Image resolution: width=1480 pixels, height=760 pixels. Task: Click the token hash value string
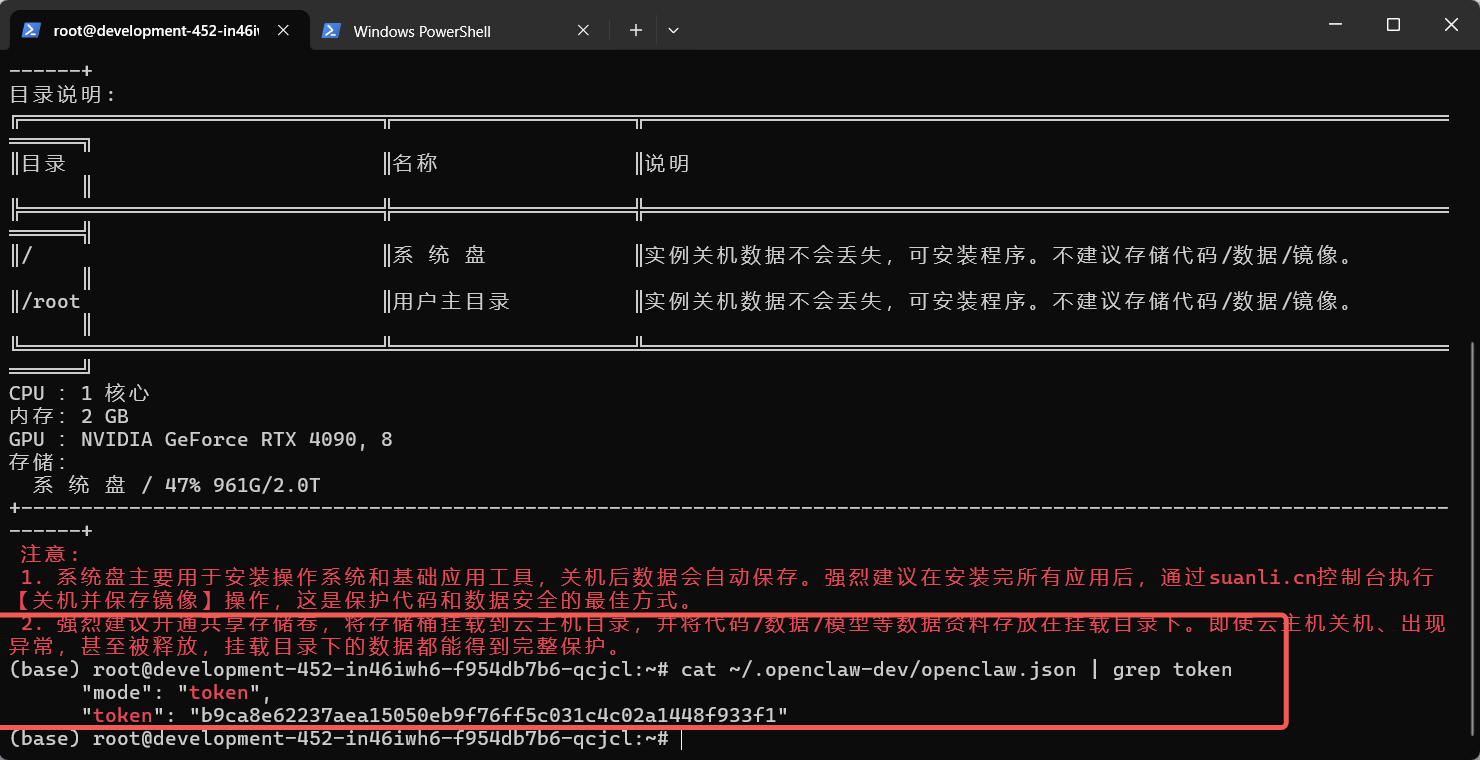click(488, 715)
